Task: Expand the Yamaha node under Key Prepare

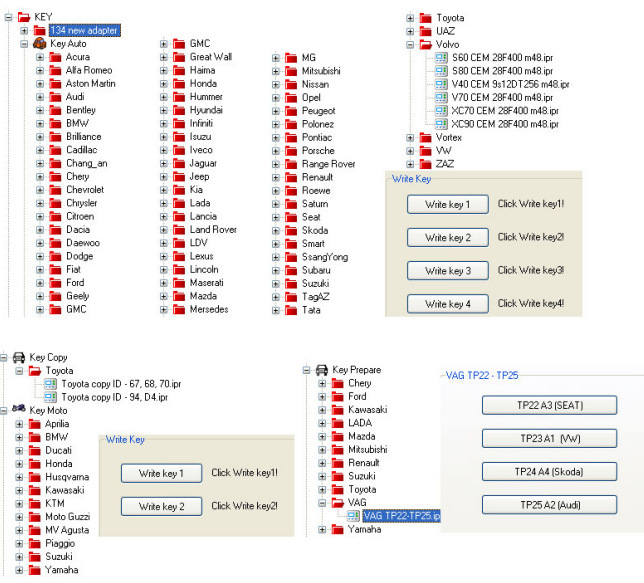Action: pos(322,529)
